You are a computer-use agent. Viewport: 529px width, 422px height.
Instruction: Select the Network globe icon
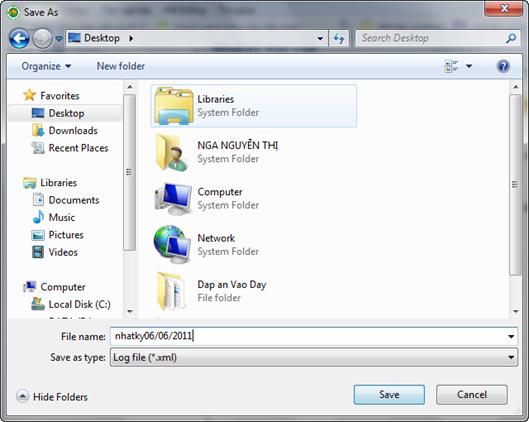coord(172,245)
